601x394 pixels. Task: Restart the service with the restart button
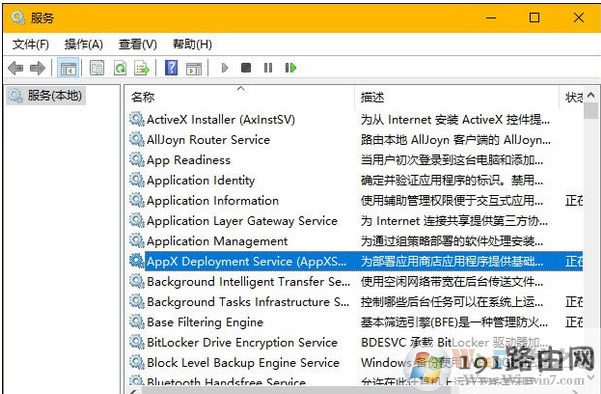tap(291, 68)
